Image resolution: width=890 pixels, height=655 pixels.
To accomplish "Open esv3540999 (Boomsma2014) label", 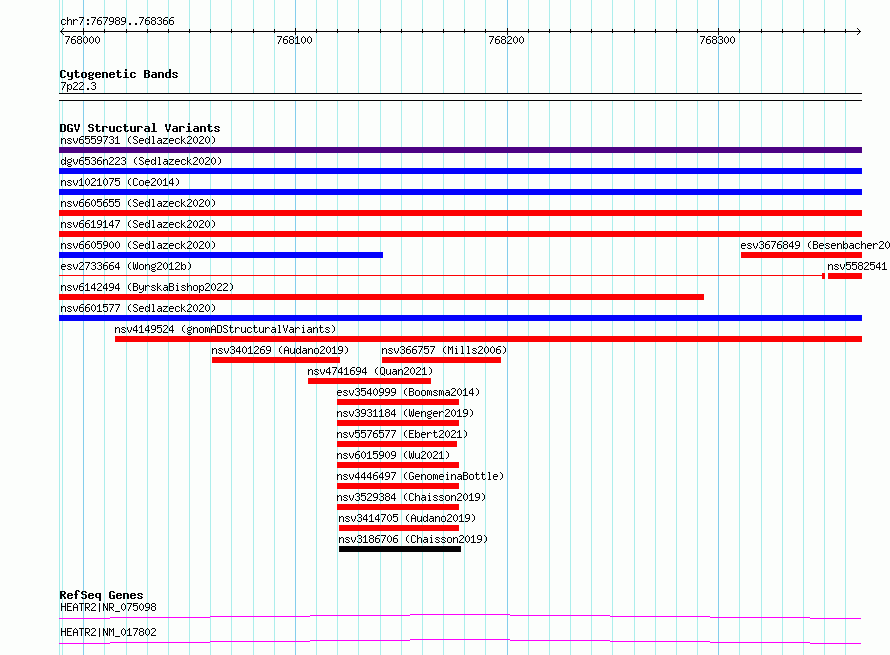I will point(408,392).
